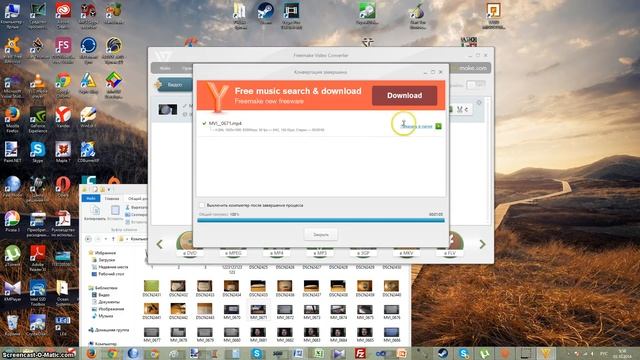The image size is (640, 360).
Task: Open the Главная tab in Explorer ribbon
Action: (111, 198)
